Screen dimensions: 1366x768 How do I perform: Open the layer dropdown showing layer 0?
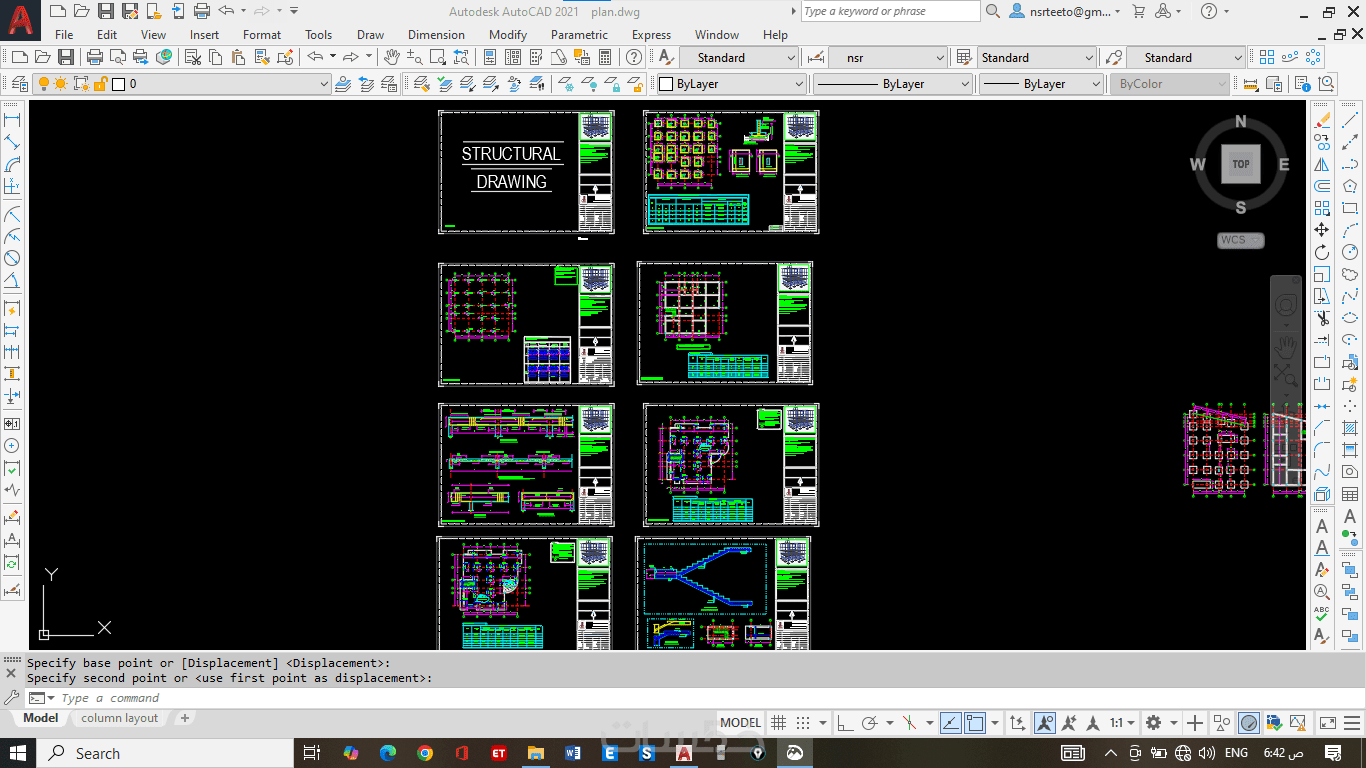coord(181,84)
